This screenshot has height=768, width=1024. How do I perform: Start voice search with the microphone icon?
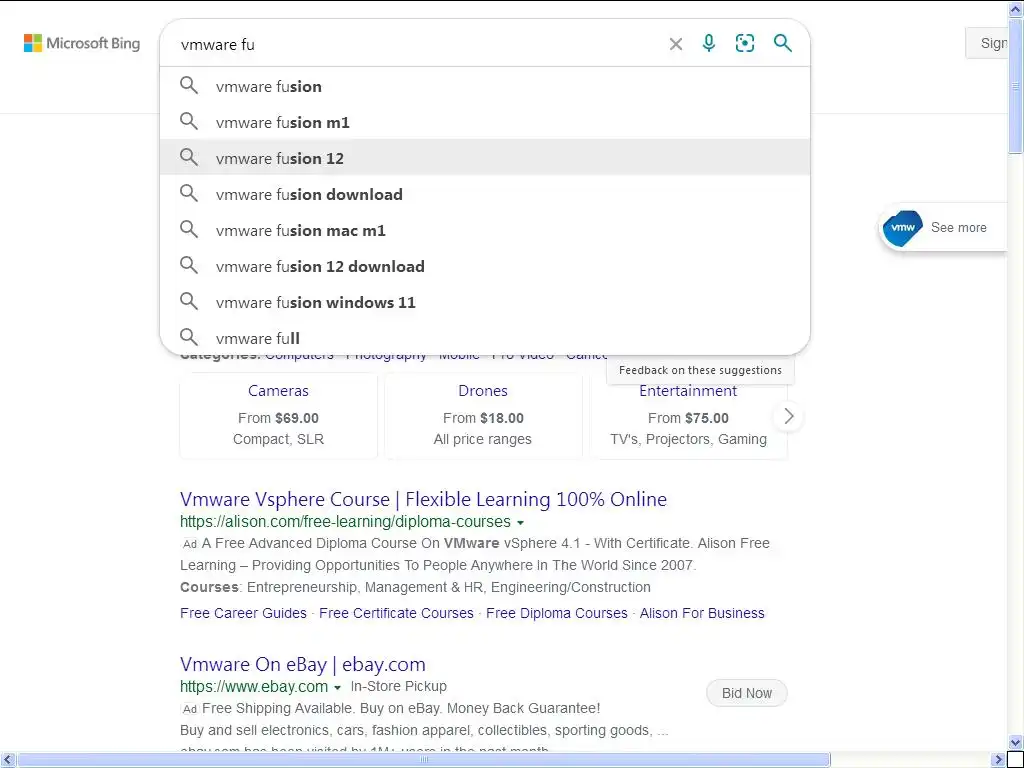click(x=709, y=43)
